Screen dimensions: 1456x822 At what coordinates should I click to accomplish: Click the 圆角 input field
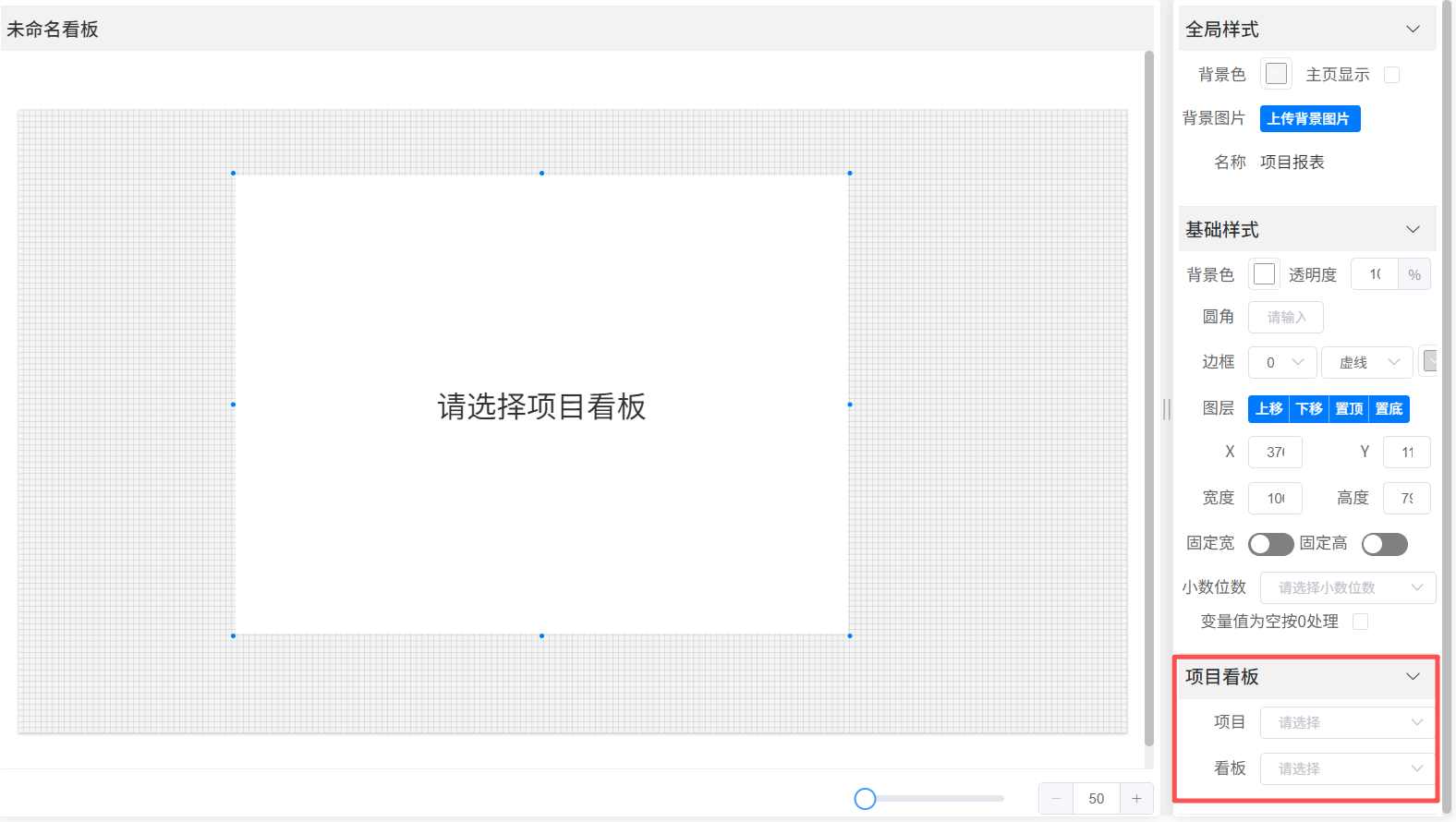tap(1285, 318)
